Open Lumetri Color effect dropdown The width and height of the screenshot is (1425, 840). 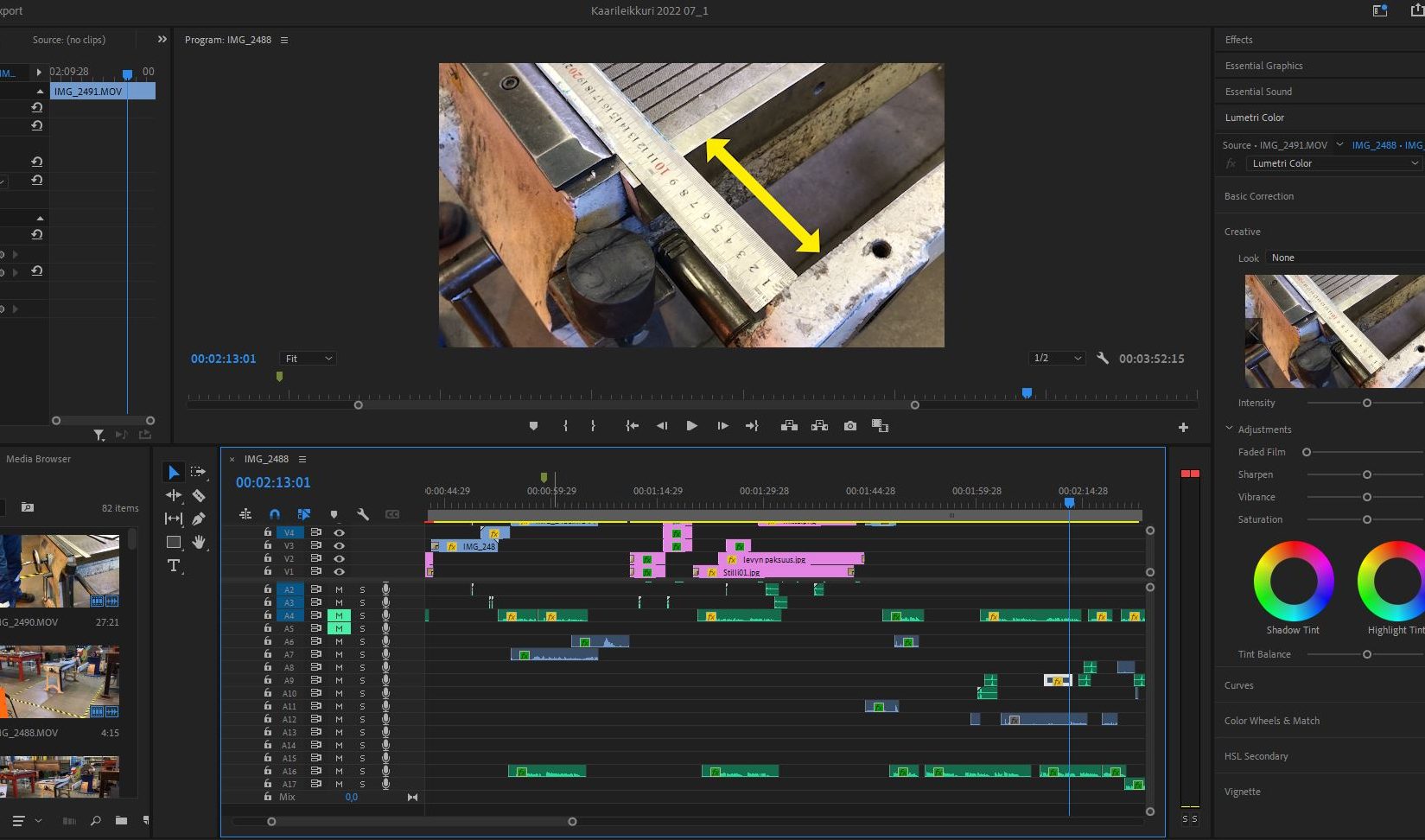coord(1334,163)
